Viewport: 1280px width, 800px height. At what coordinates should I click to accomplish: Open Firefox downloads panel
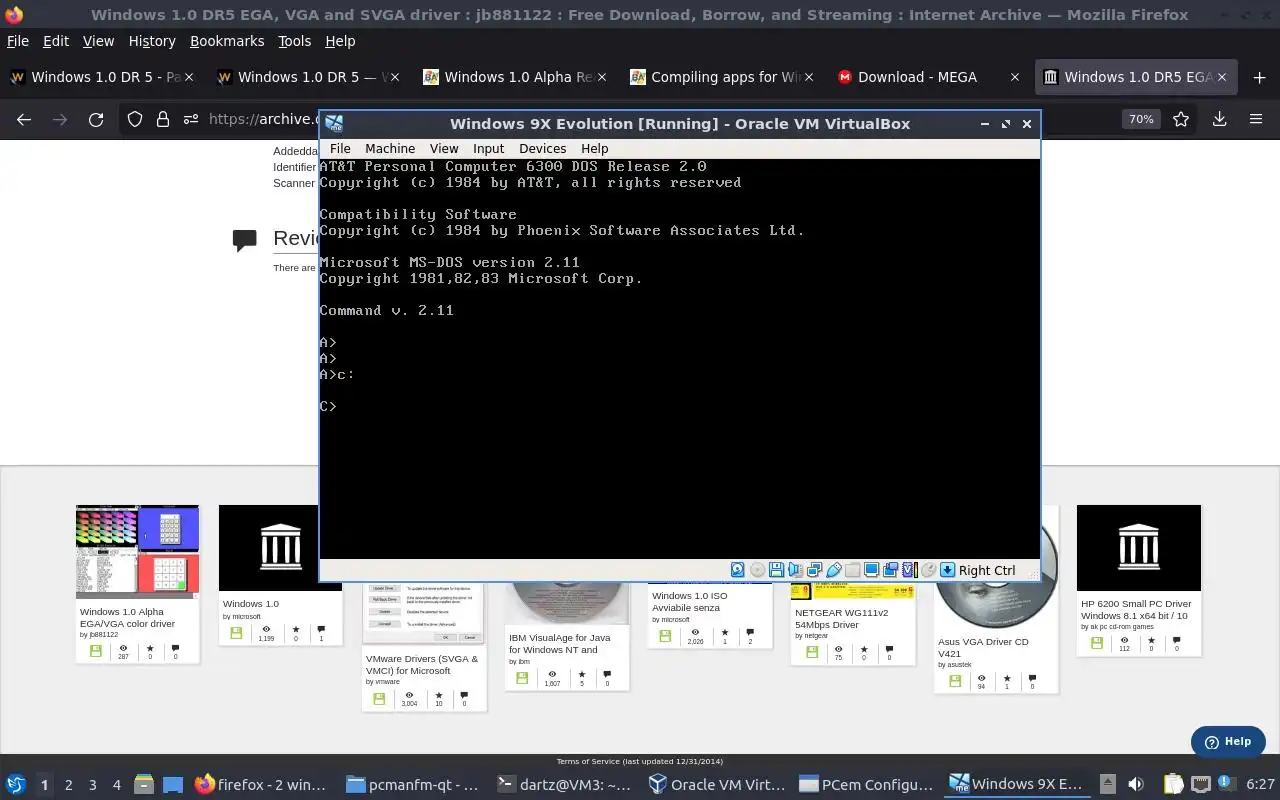[x=1219, y=119]
